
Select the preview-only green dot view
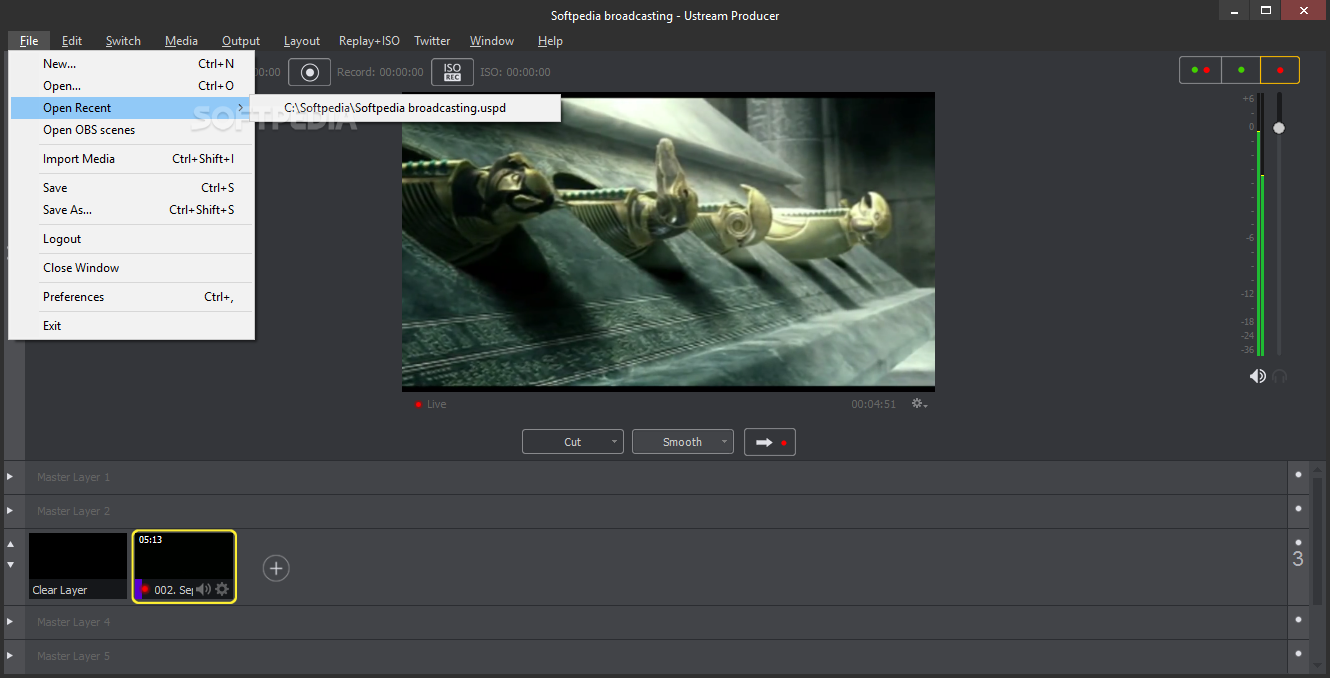click(x=1241, y=70)
